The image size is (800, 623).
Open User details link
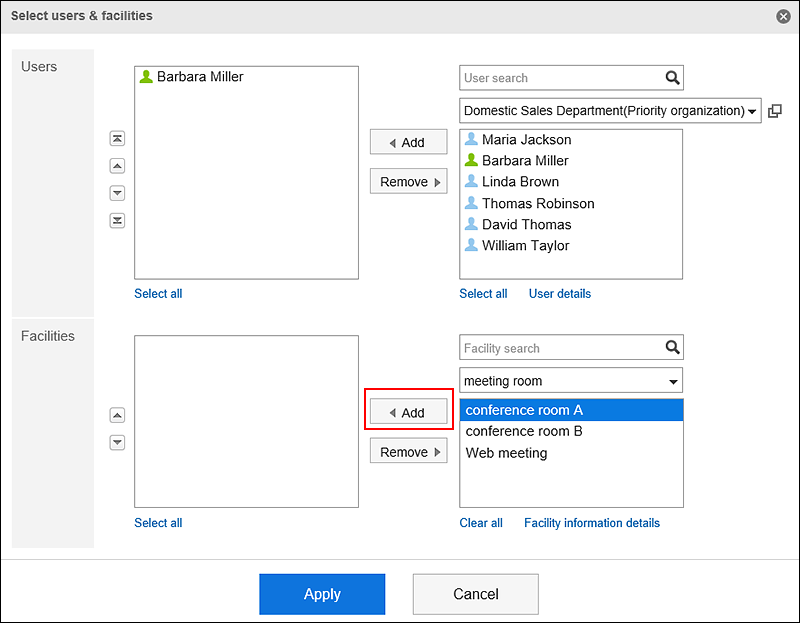(560, 294)
